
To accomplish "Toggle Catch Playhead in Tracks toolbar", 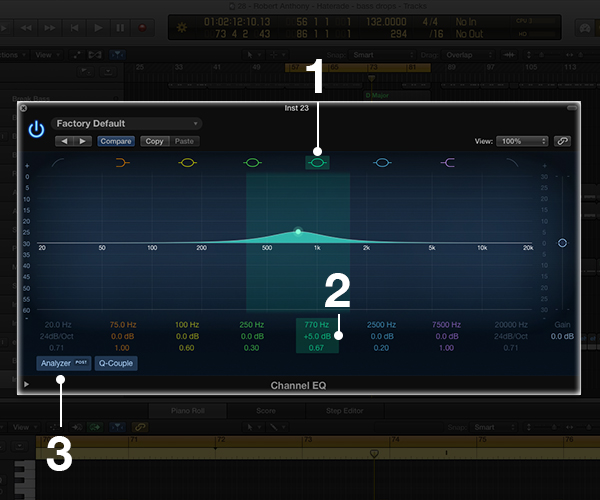I will click(x=117, y=55).
